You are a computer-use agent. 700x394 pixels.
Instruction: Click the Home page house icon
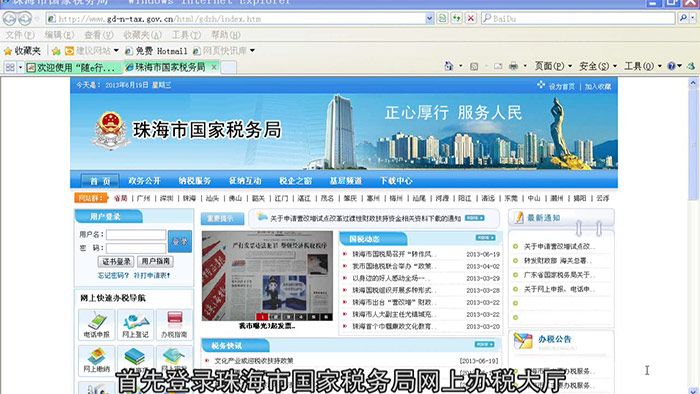click(449, 66)
